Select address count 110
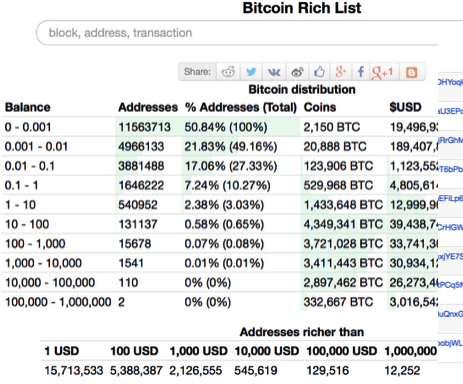Viewport: 463px width, 384px height. (128, 282)
